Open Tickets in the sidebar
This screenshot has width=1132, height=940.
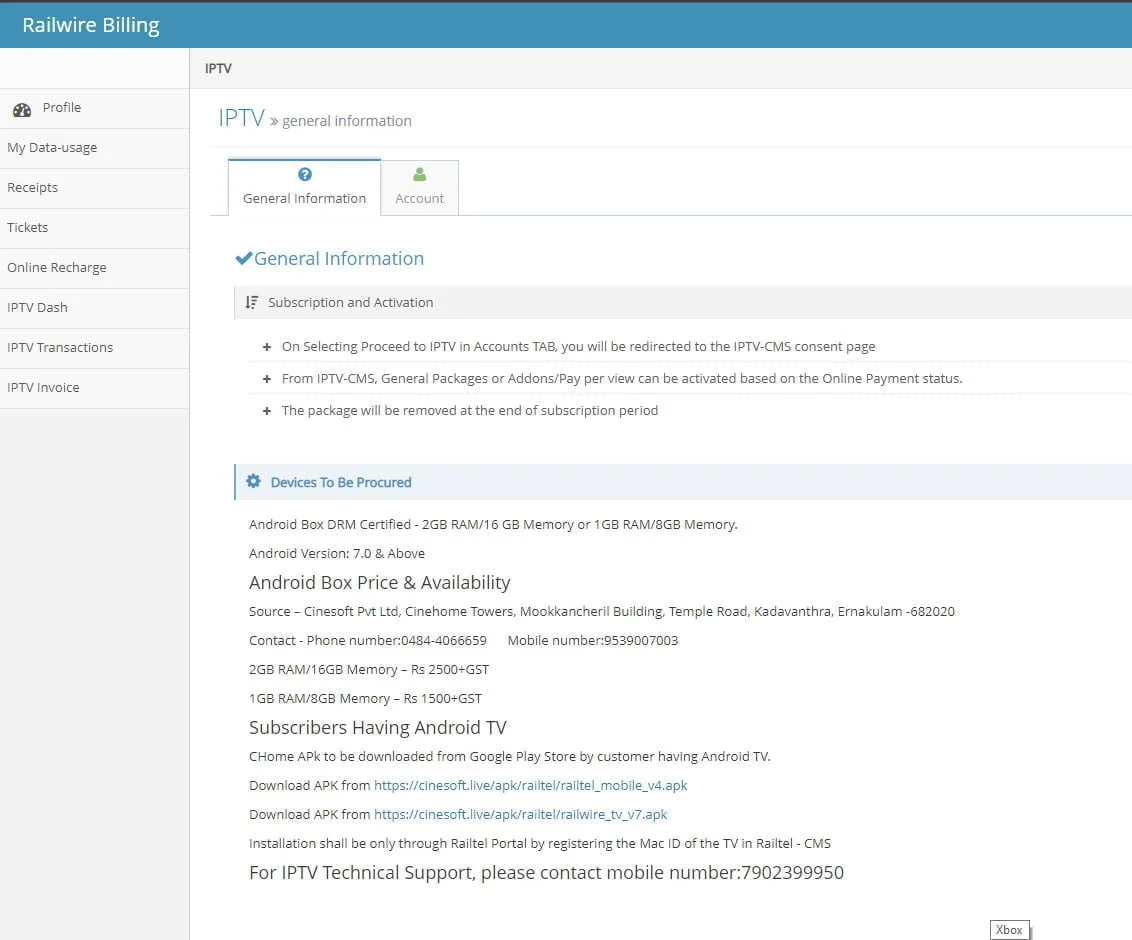(x=95, y=228)
